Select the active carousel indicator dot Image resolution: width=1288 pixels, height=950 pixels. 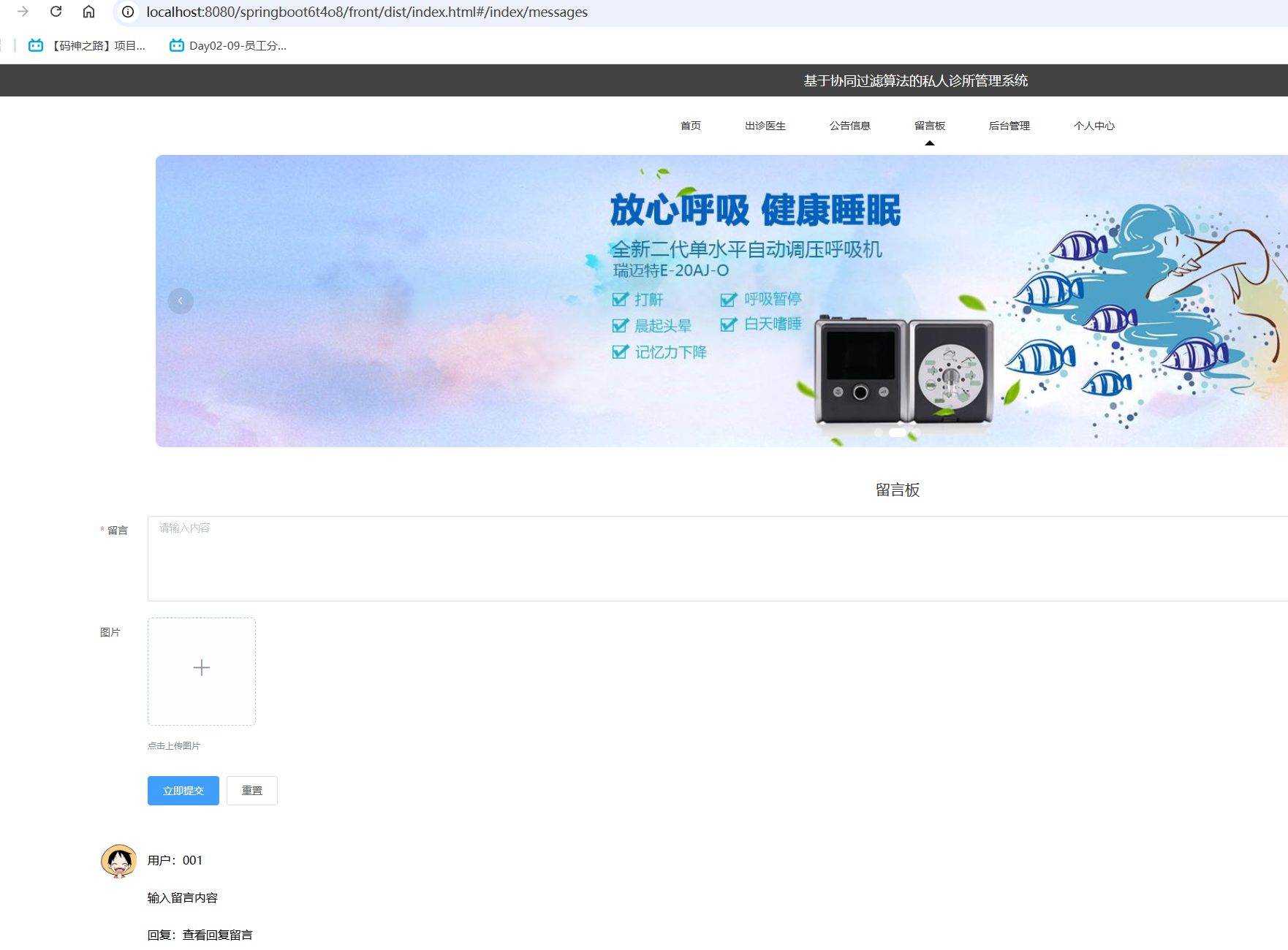click(897, 433)
